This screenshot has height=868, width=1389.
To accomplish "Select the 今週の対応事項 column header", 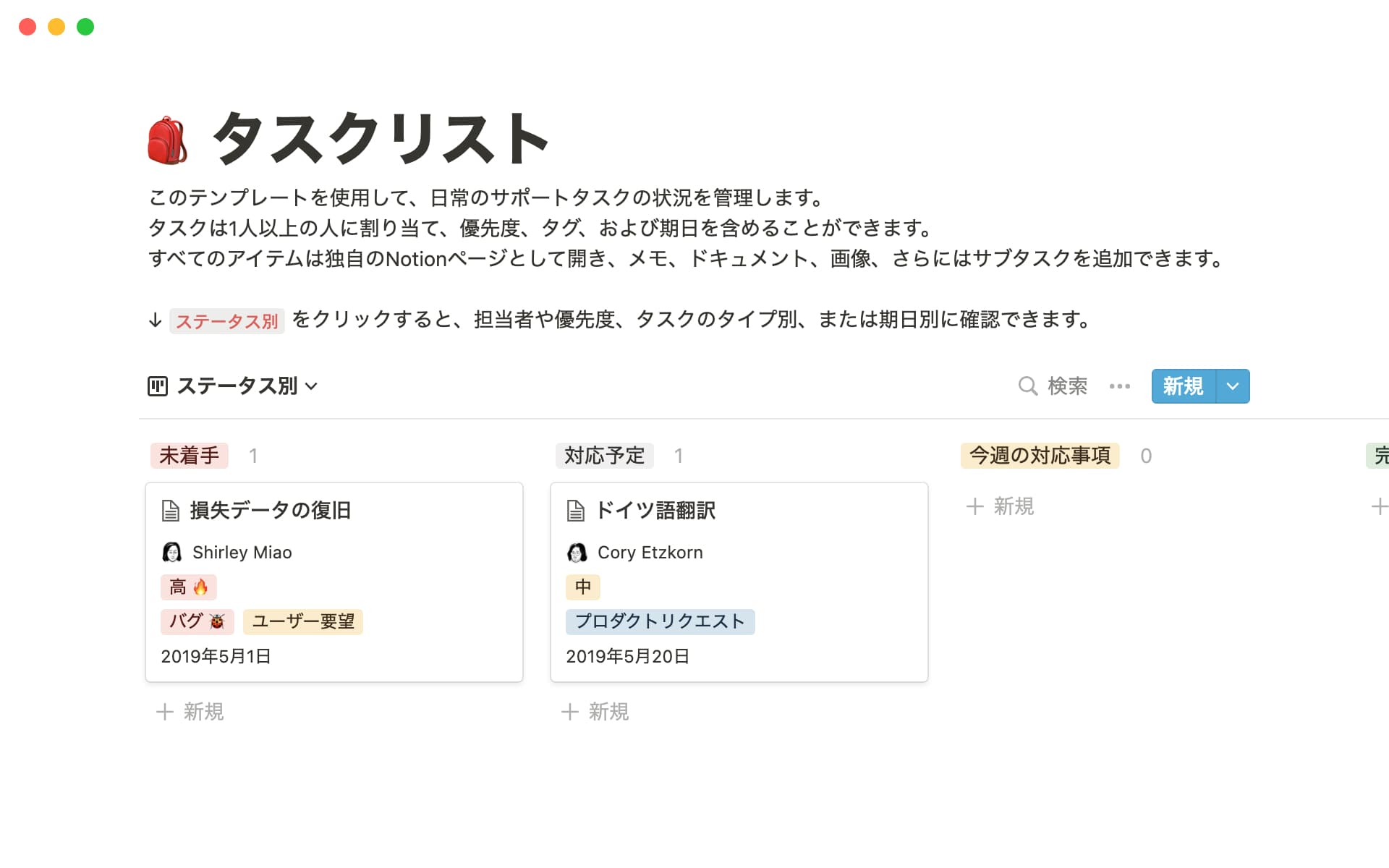I will tap(1040, 456).
